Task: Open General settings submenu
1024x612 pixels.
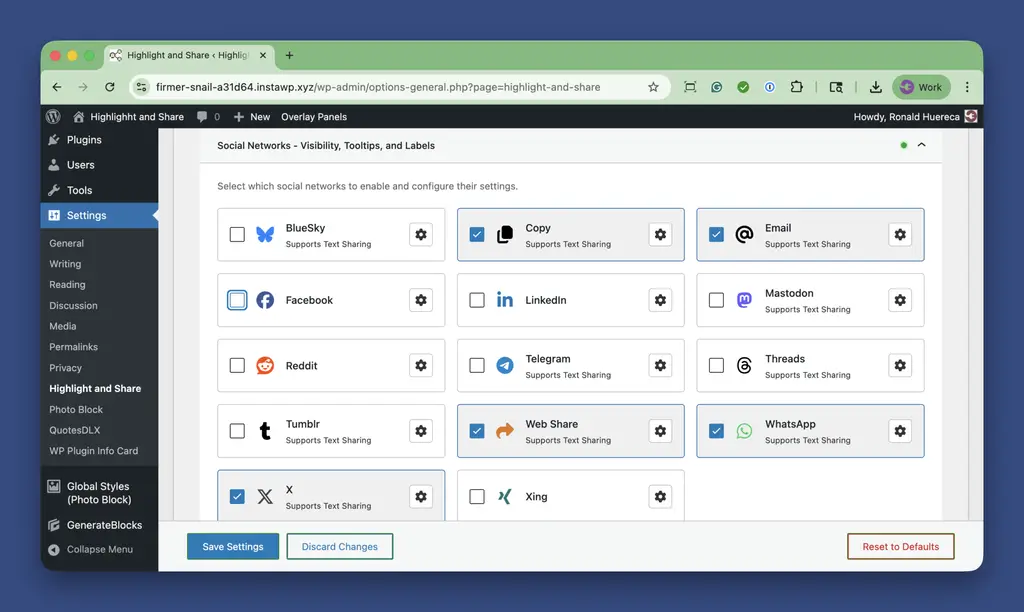Action: [67, 243]
